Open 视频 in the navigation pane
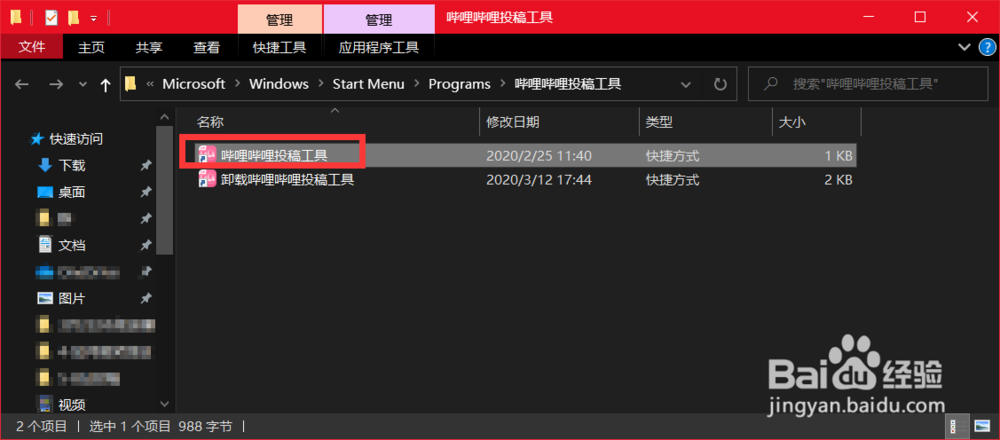1000x440 pixels. pos(72,404)
